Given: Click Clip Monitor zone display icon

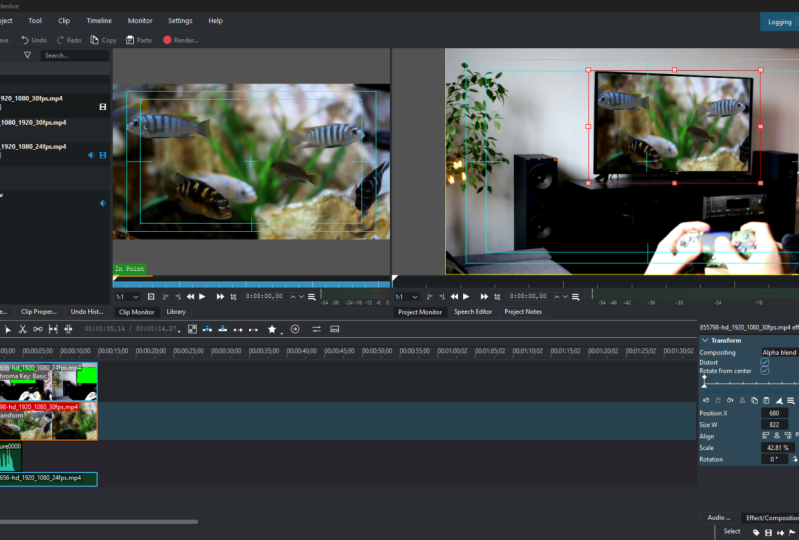Looking at the screenshot, I should click(x=151, y=296).
